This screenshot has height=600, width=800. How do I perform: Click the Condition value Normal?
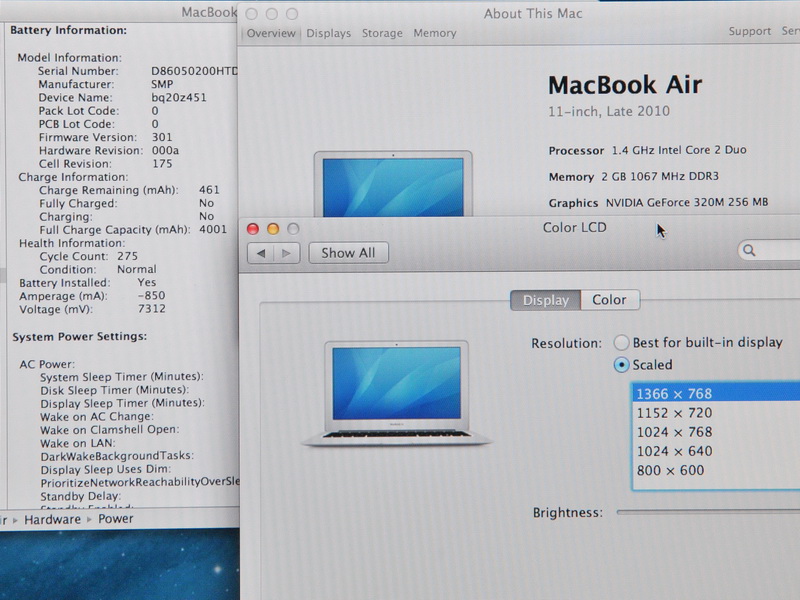point(137,269)
